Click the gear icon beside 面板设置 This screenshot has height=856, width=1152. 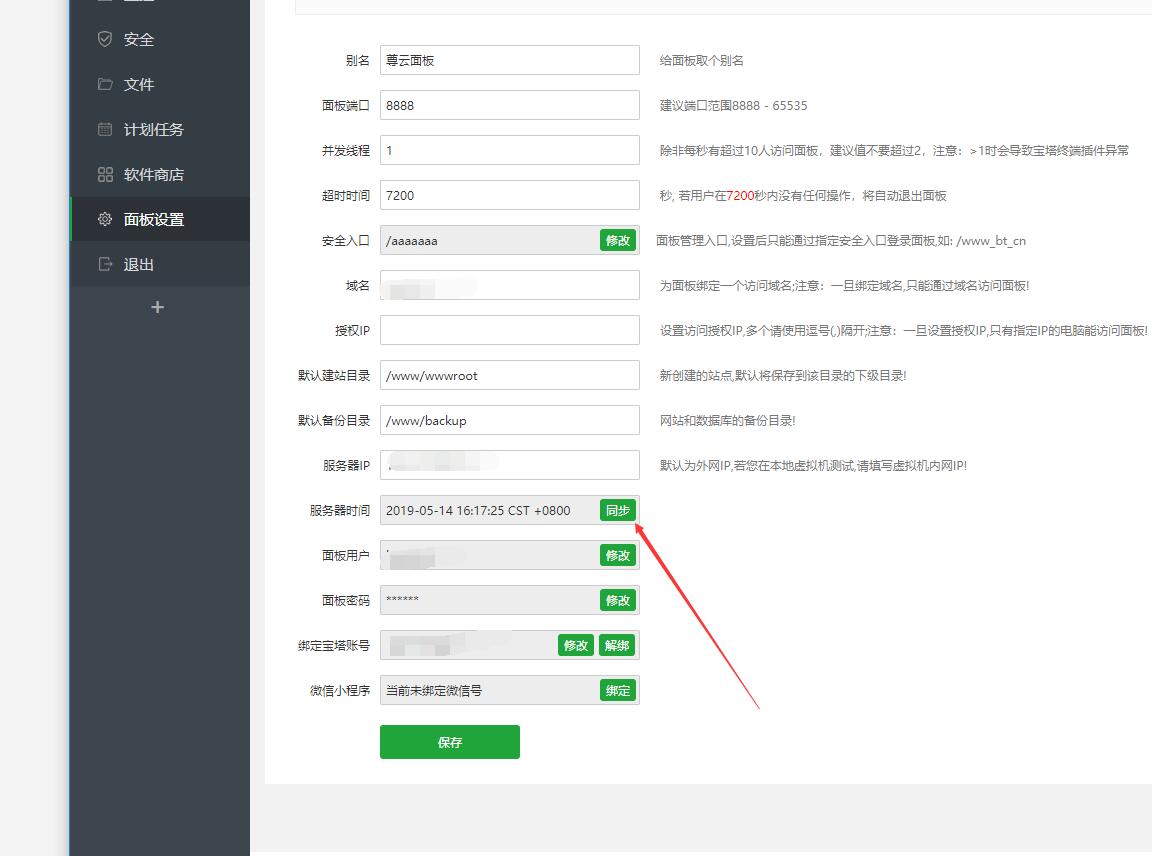[105, 219]
